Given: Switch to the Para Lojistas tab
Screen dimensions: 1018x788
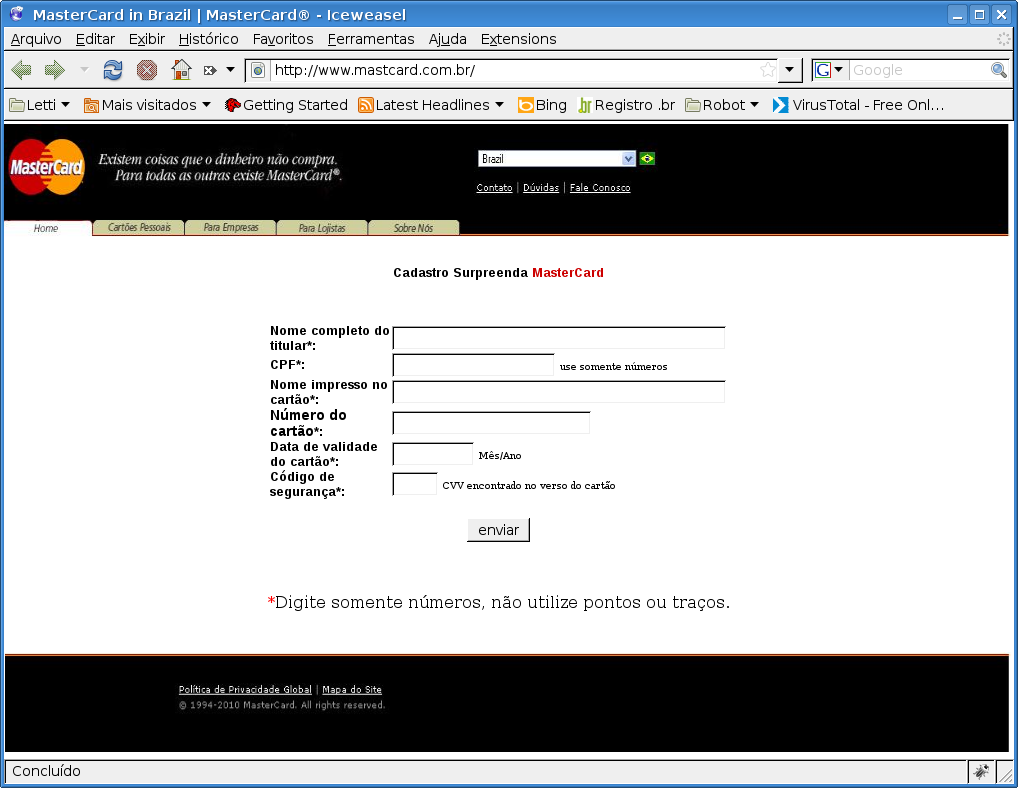Looking at the screenshot, I should [322, 228].
